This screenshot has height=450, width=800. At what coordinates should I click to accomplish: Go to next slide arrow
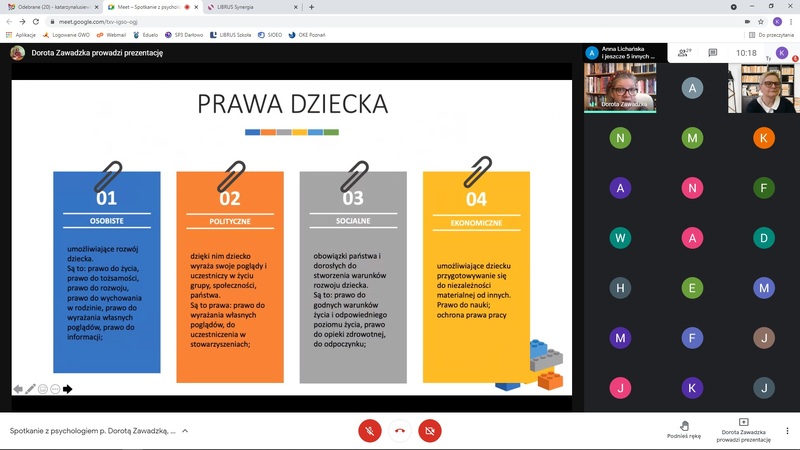click(x=68, y=389)
